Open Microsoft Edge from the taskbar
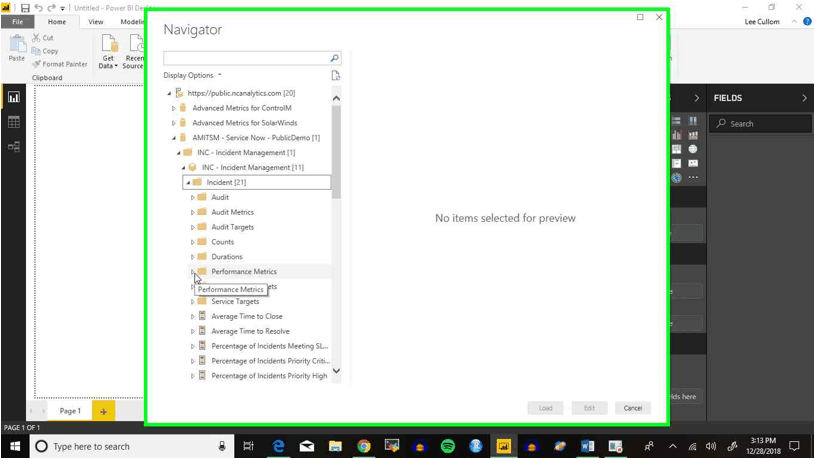815x459 pixels. [x=279, y=446]
